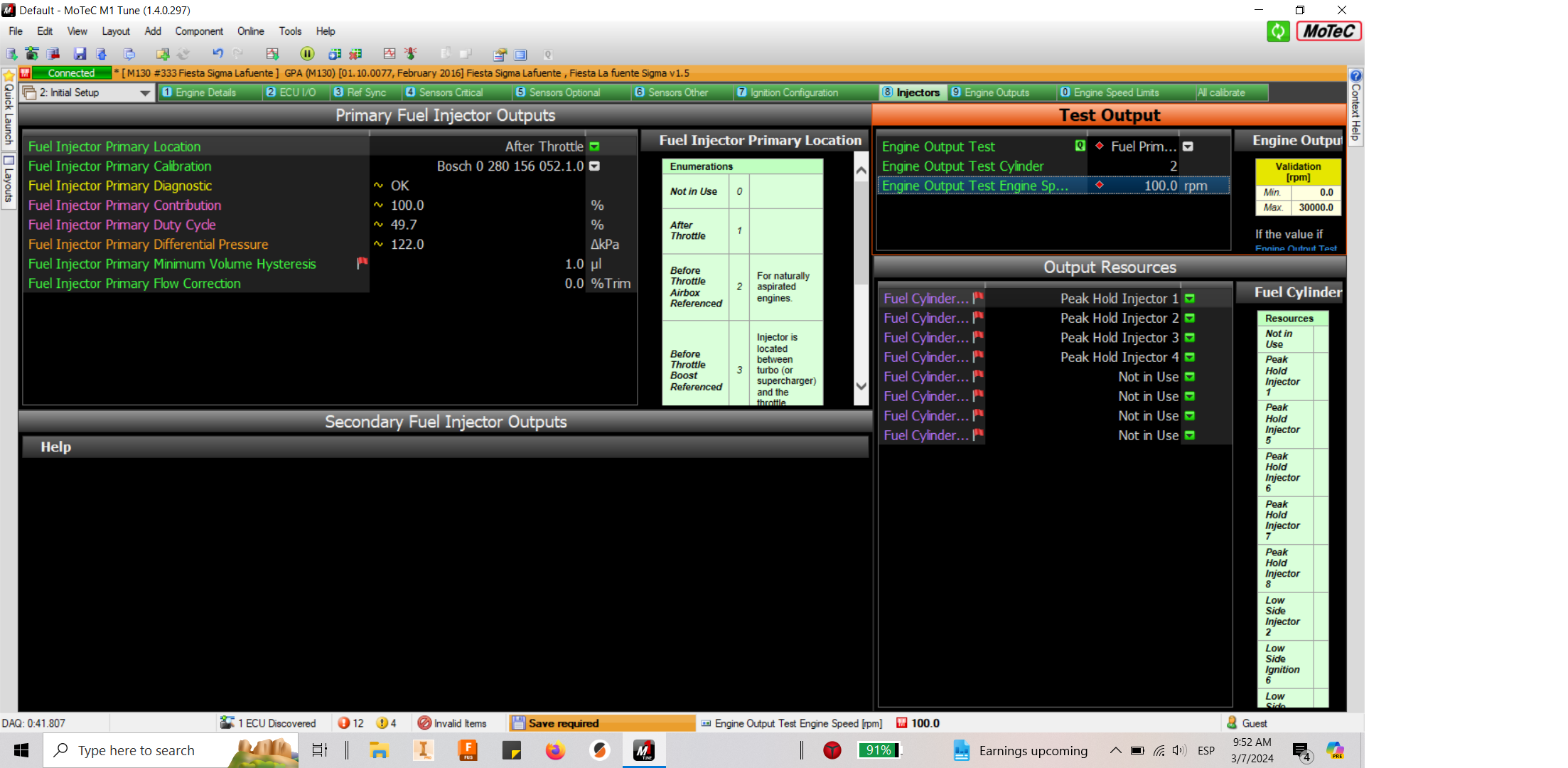Click the MoTeC logo icon top right
The width and height of the screenshot is (1568, 768).
point(1325,31)
